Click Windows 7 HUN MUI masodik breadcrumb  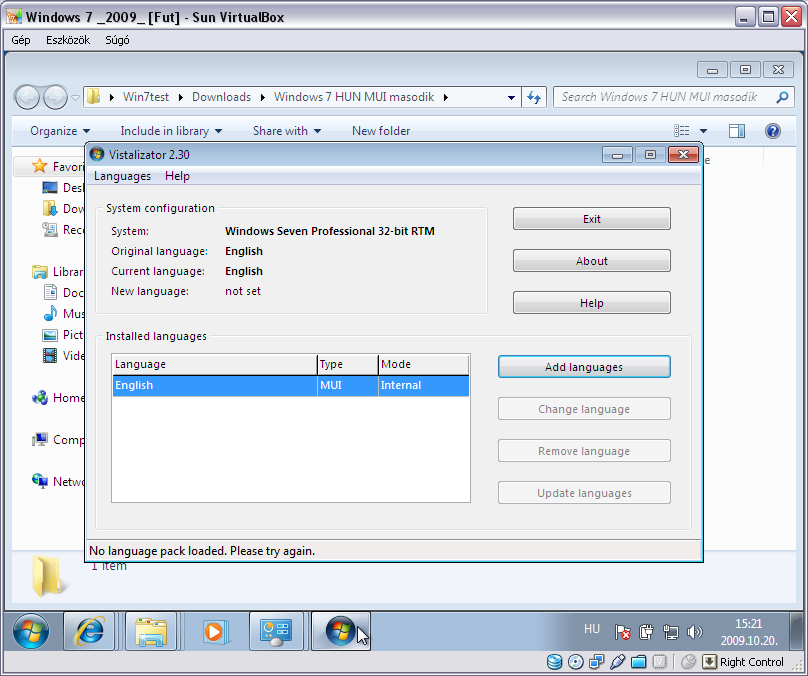point(354,97)
